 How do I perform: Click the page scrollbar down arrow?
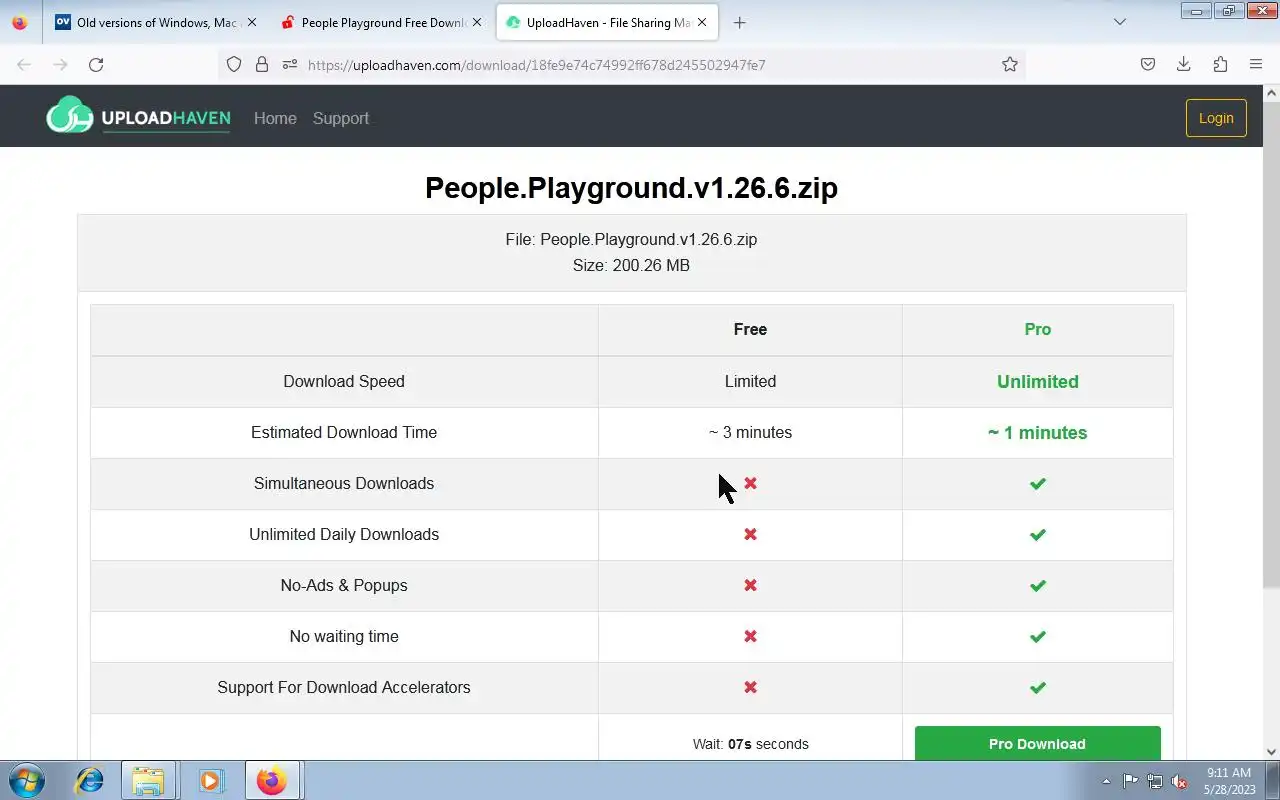(x=1271, y=752)
